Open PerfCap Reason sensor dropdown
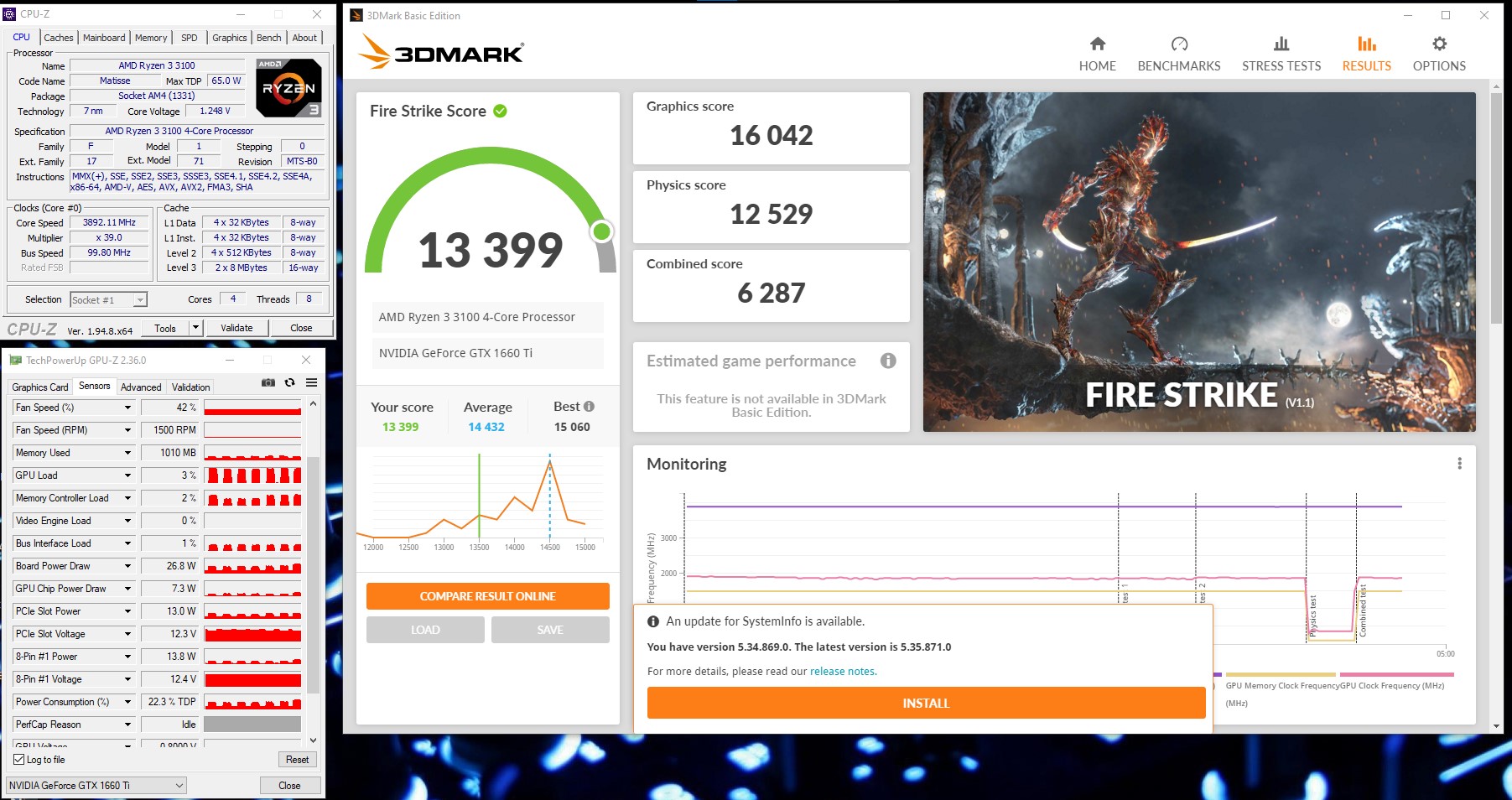 pos(127,725)
